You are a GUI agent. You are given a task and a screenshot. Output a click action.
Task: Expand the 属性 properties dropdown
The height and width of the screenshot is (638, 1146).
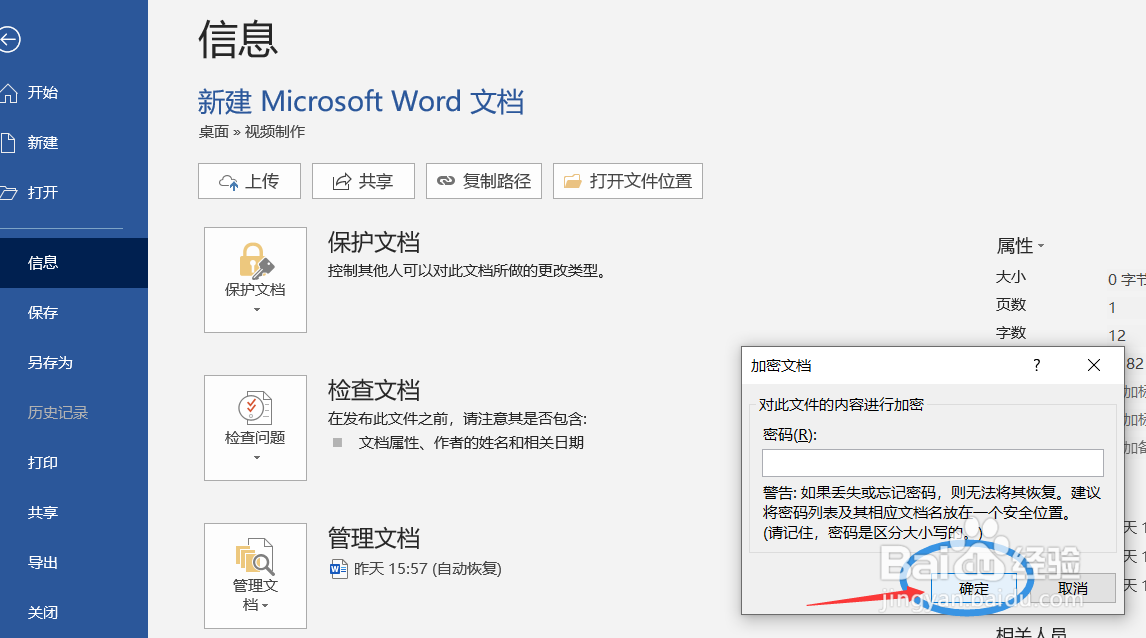coord(1020,246)
